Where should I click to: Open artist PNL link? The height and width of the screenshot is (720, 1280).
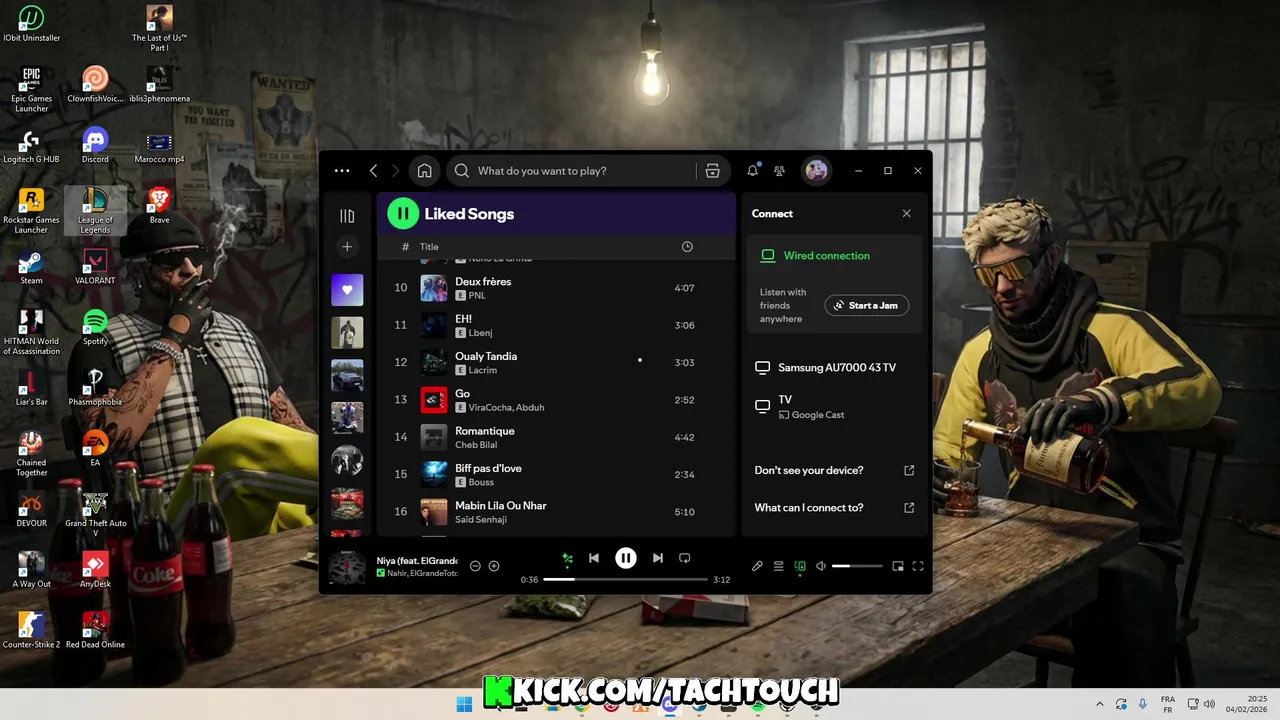(x=477, y=296)
